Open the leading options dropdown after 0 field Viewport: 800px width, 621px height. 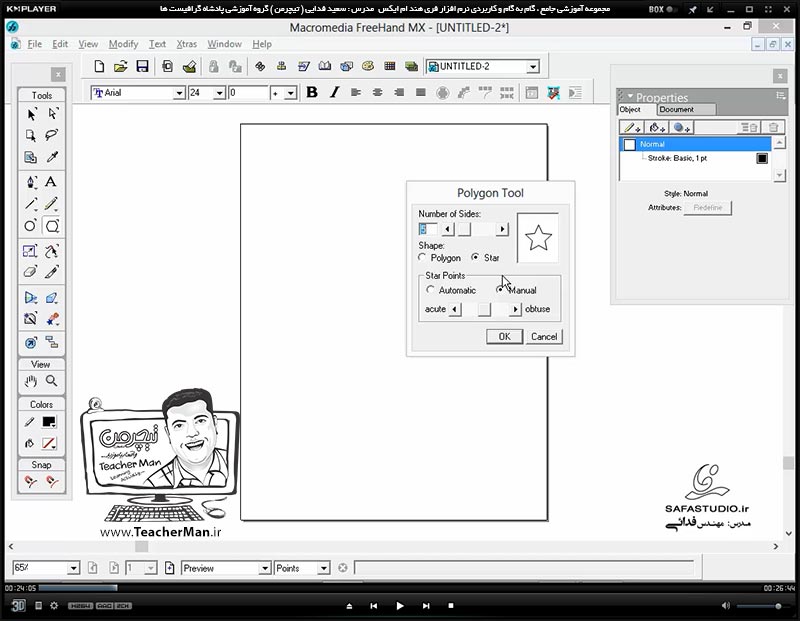[x=290, y=93]
